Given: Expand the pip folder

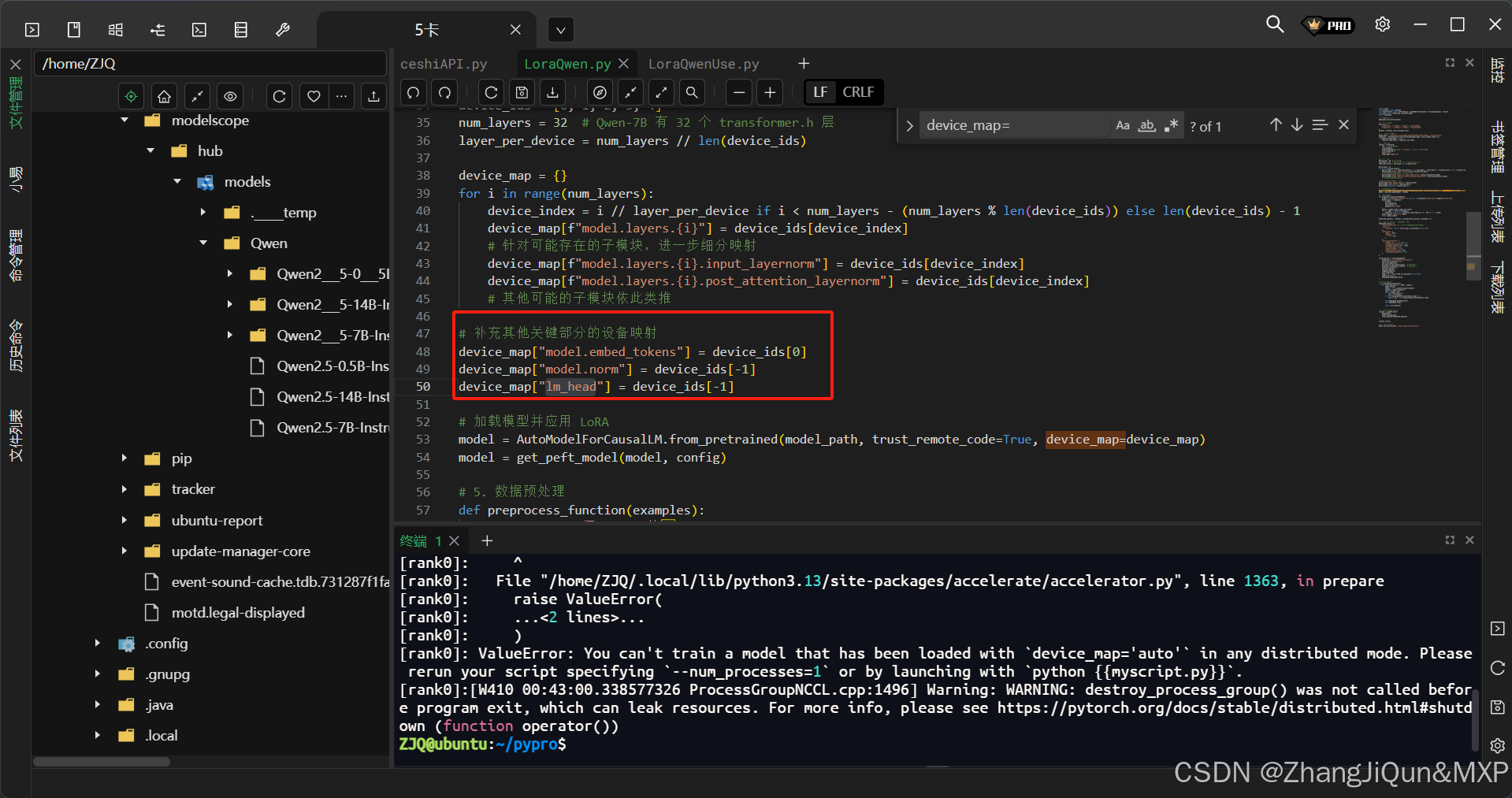Looking at the screenshot, I should click(124, 458).
